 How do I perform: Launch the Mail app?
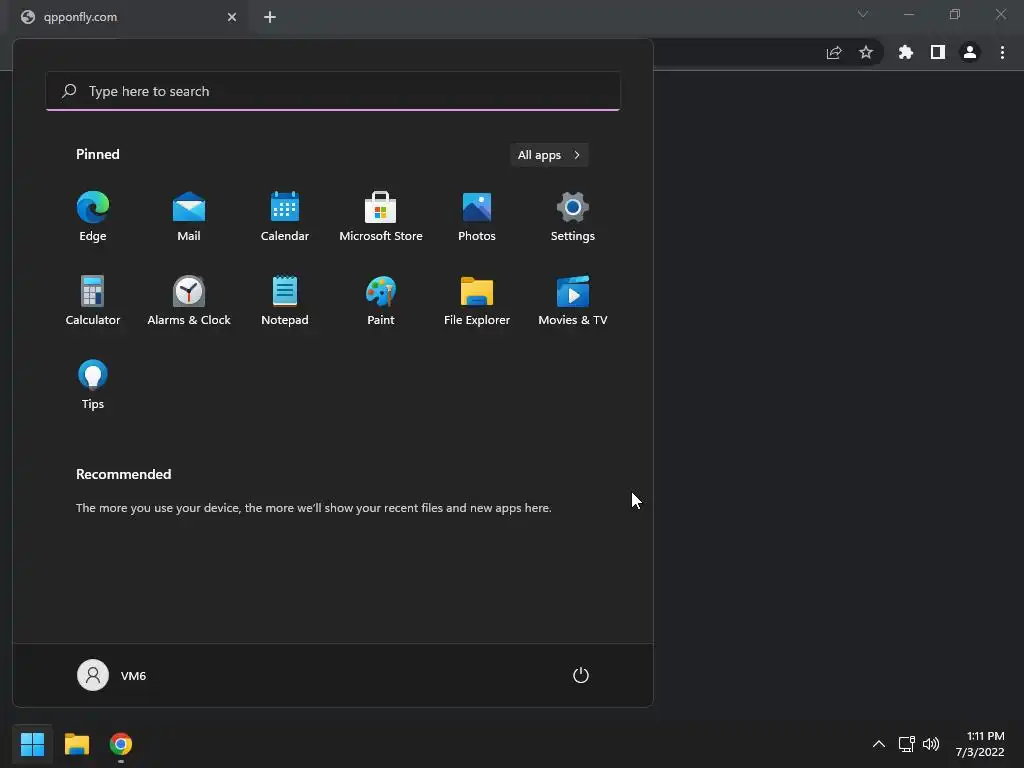[x=189, y=217]
